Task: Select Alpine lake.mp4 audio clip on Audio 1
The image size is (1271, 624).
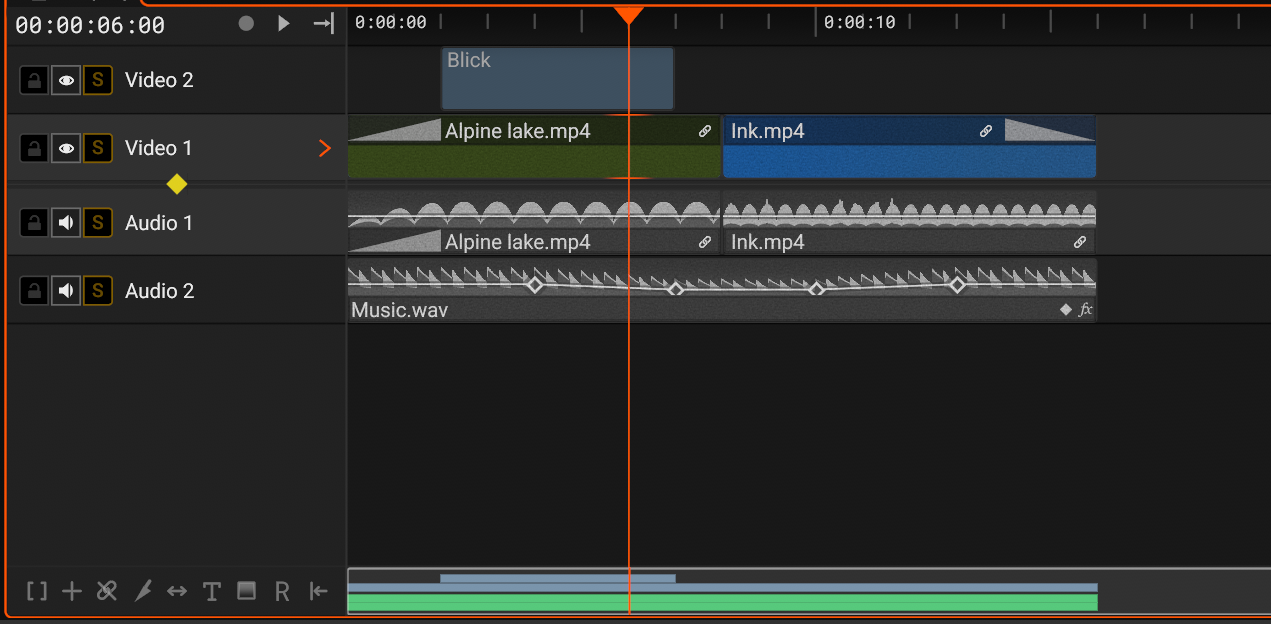Action: tap(534, 222)
